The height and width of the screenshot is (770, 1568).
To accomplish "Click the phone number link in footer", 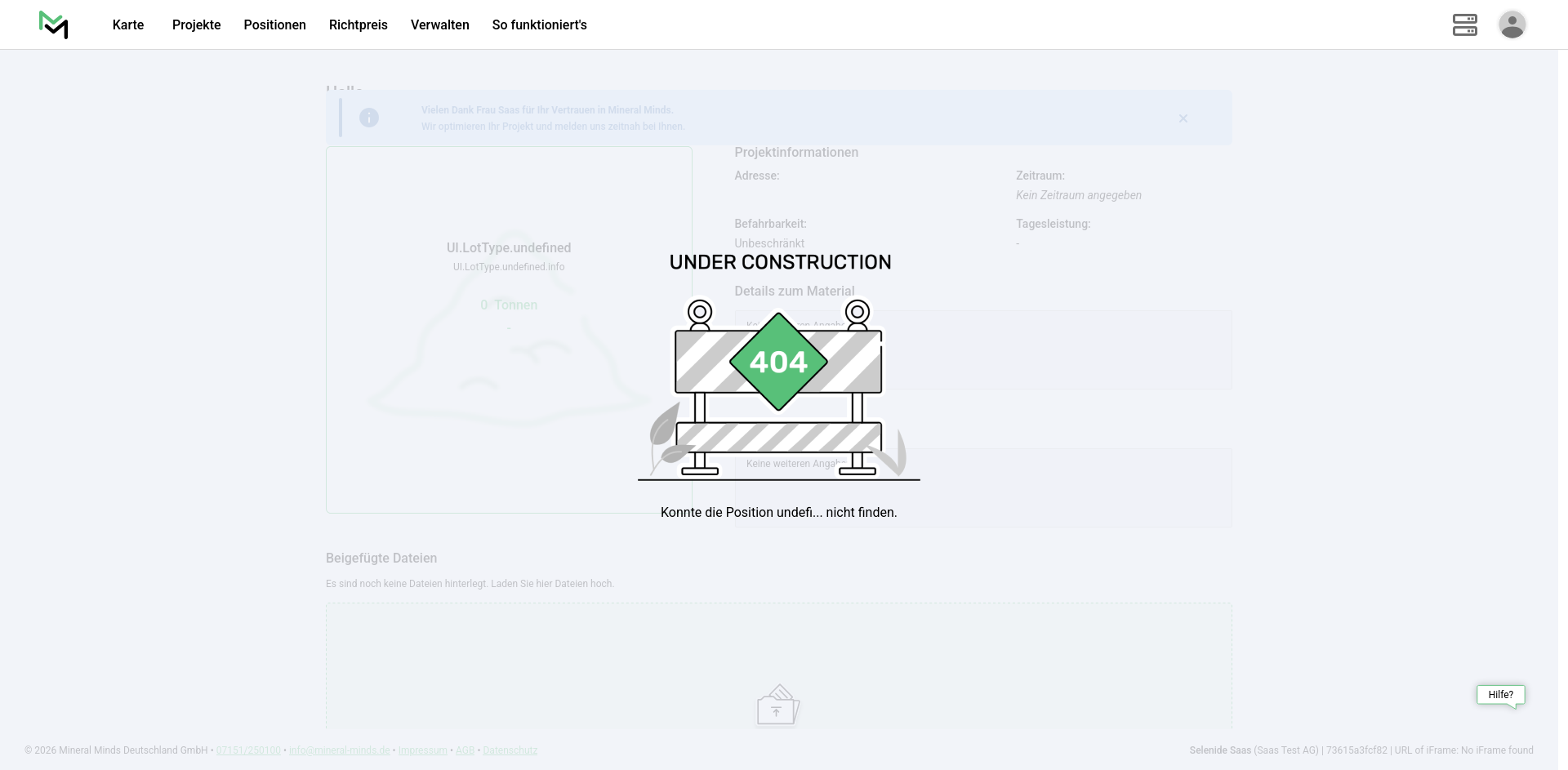I will pyautogui.click(x=248, y=750).
